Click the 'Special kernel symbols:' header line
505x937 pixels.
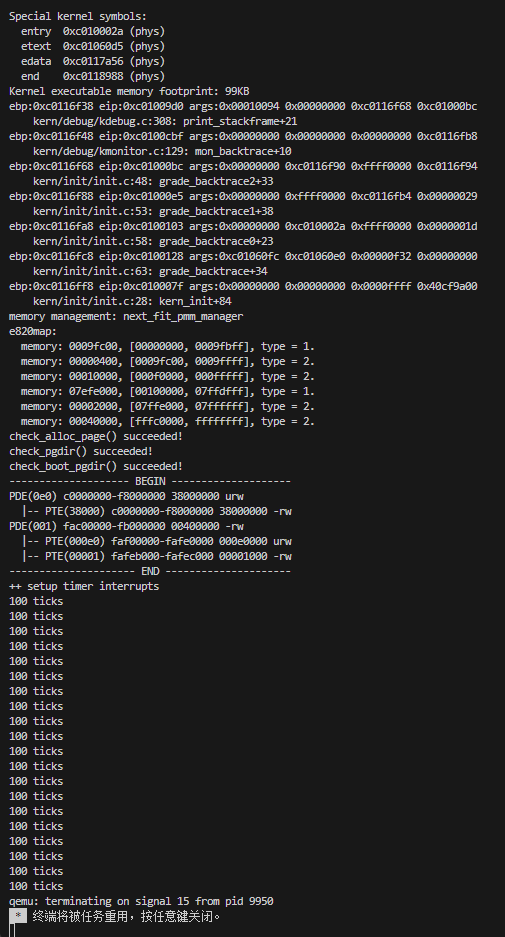78,17
